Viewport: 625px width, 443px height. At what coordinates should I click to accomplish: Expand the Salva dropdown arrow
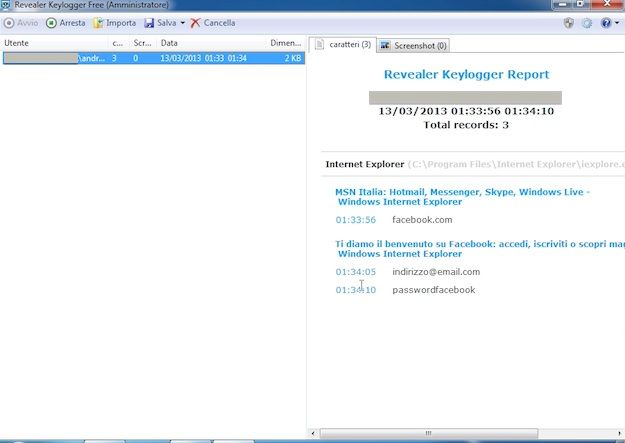183,23
